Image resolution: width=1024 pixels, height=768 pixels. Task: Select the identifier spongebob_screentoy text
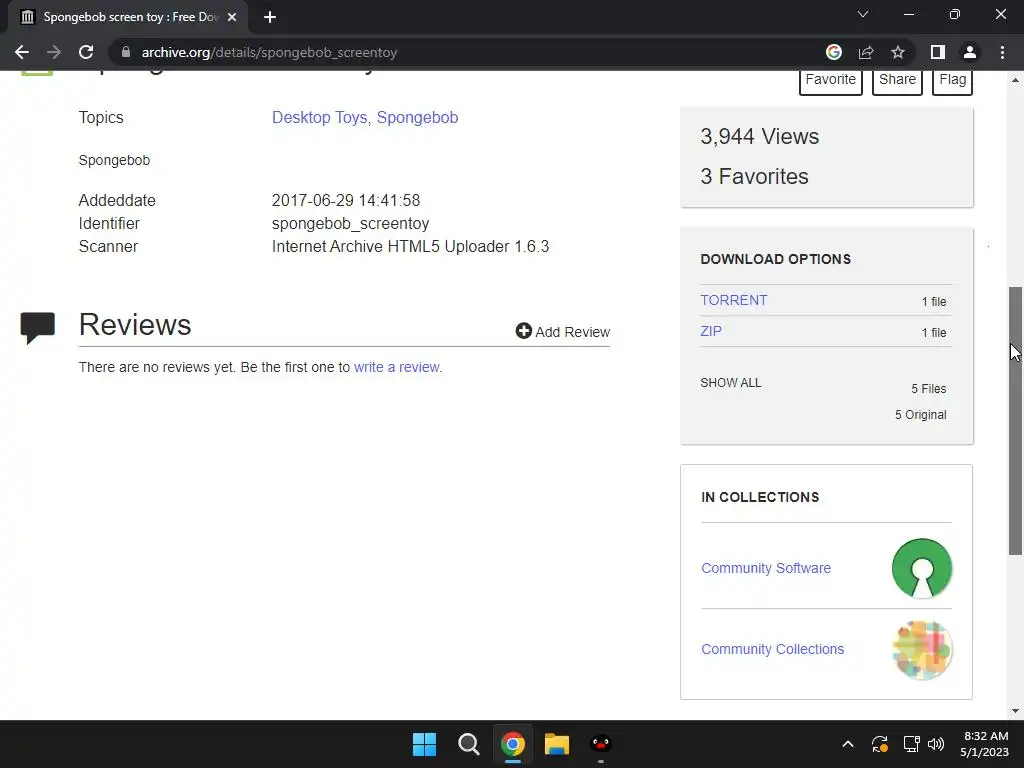[x=351, y=223]
